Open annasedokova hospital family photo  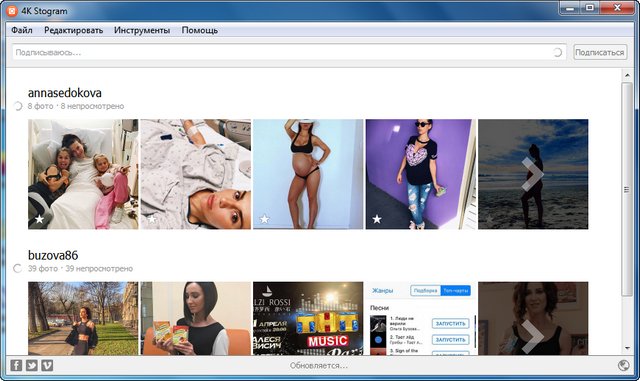click(83, 174)
